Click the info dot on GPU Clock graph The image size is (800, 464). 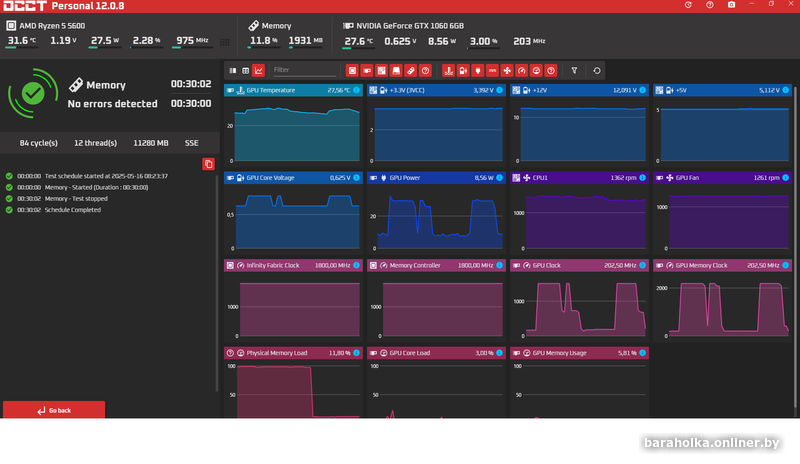642,265
